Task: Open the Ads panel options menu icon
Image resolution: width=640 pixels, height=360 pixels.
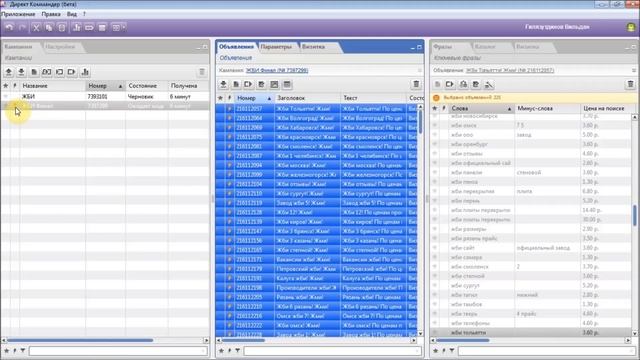Action: [419, 70]
